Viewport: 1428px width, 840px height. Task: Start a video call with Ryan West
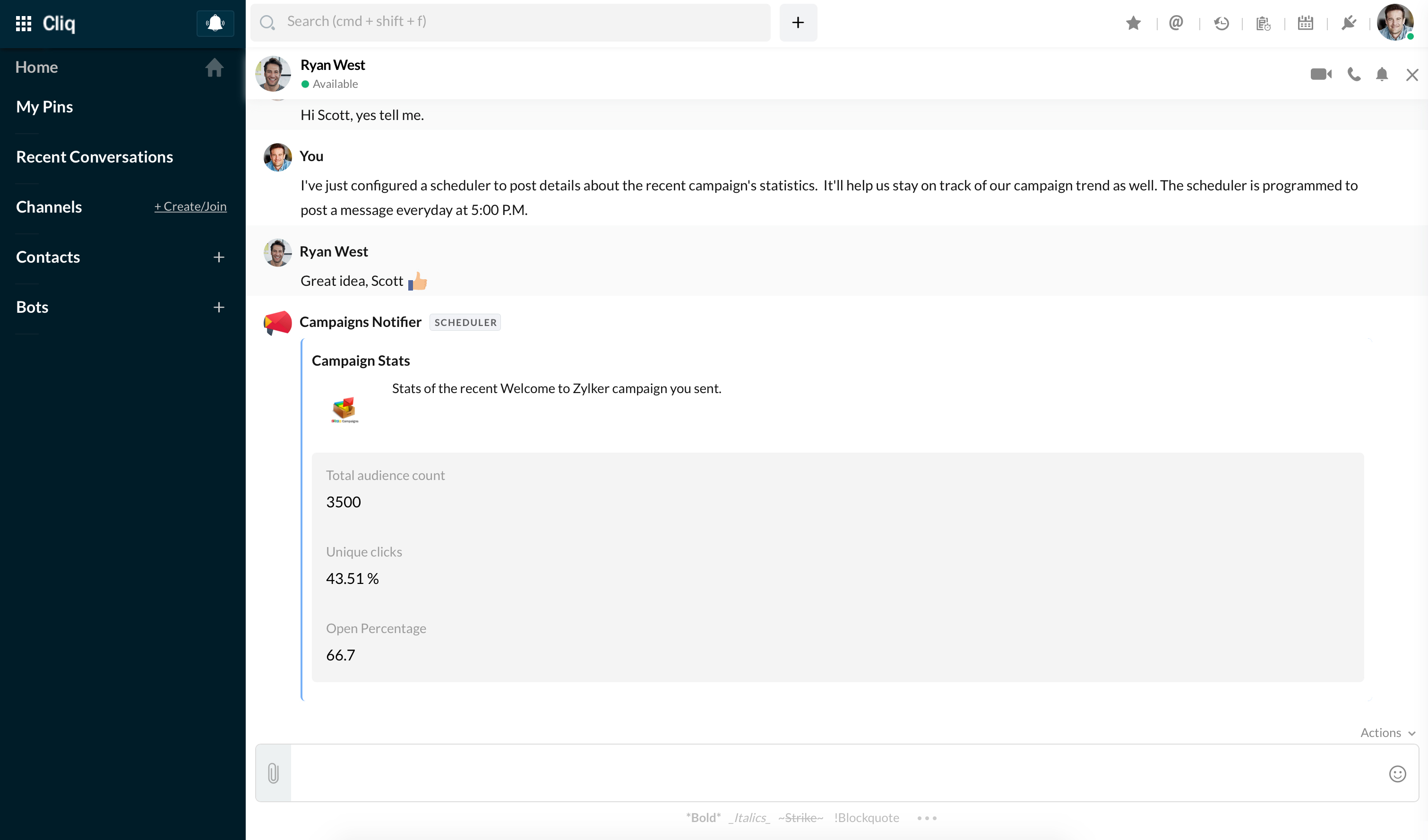point(1321,74)
